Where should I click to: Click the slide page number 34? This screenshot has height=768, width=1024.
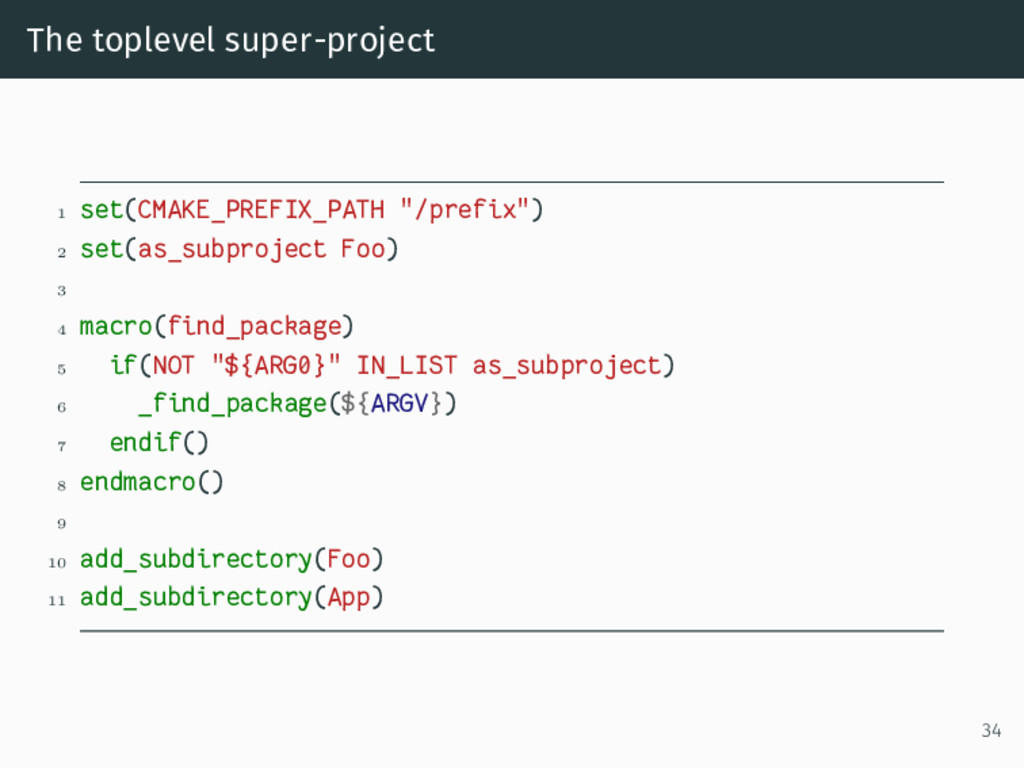click(x=991, y=730)
